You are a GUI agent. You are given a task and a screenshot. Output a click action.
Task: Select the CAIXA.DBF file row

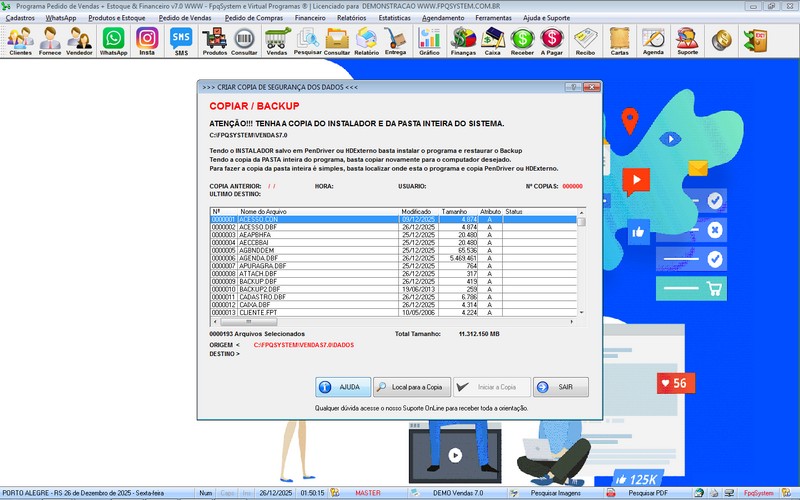tap(393, 305)
